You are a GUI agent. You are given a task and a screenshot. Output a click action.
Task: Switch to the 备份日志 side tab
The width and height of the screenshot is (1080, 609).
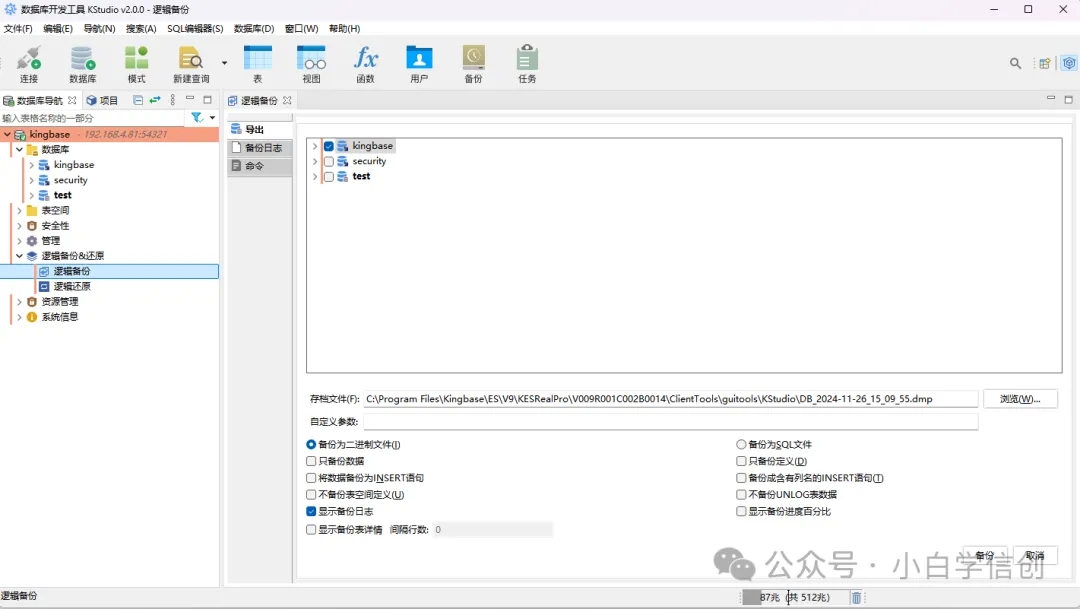click(260, 147)
